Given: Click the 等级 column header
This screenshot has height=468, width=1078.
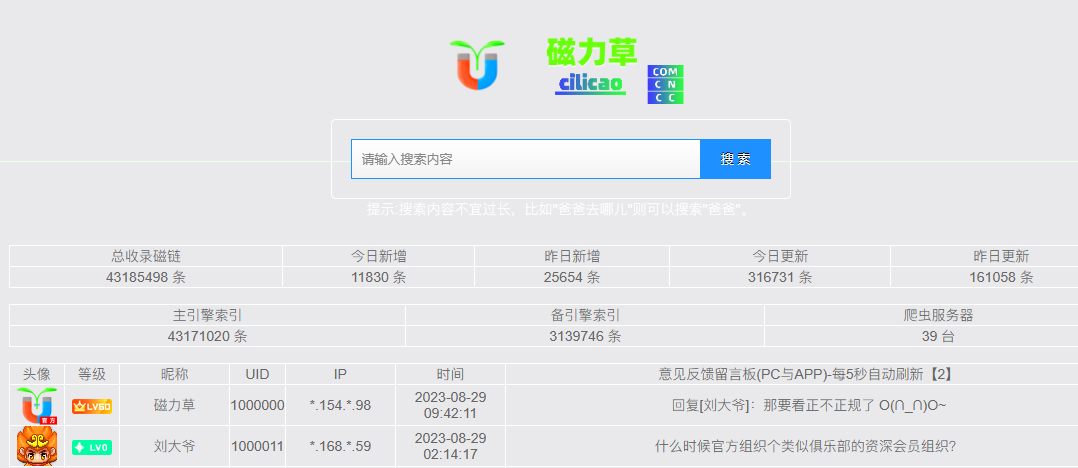Looking at the screenshot, I should (x=92, y=375).
